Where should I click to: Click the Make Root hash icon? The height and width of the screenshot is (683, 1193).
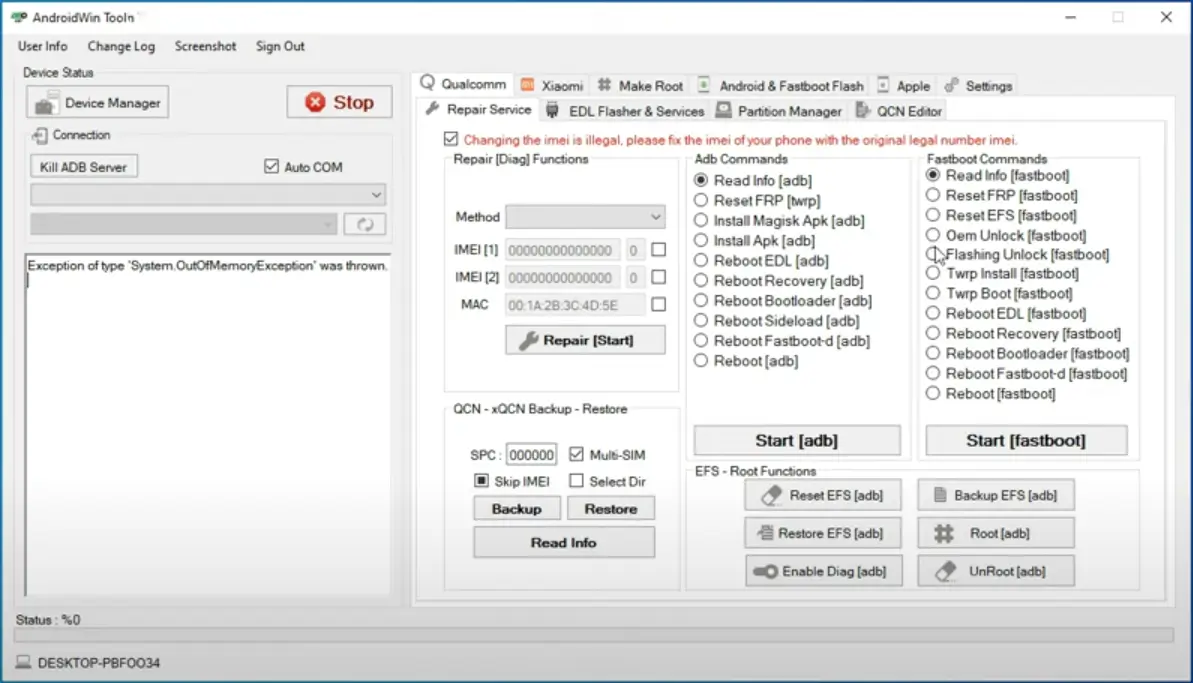[604, 84]
